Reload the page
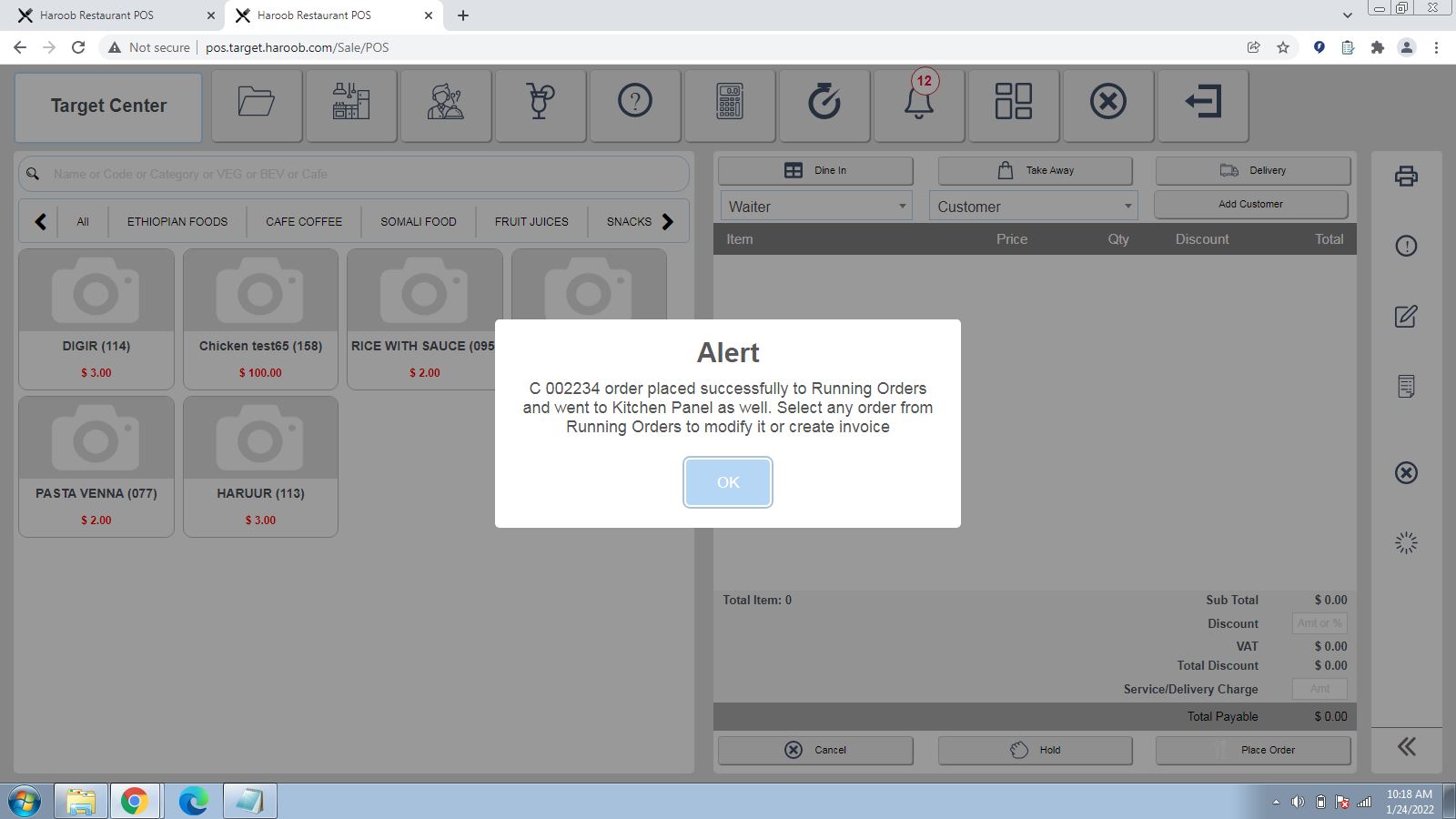The image size is (1456, 819). coord(78,47)
